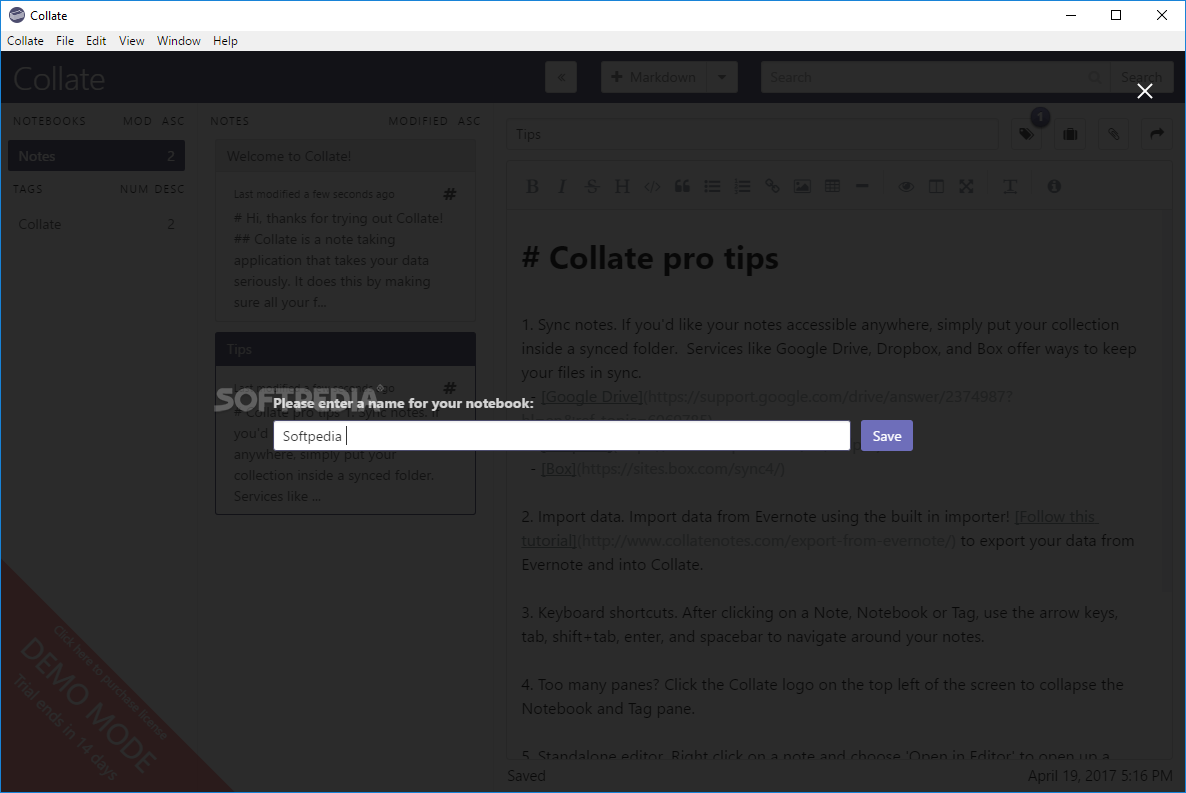Insert a table with the table icon
The width and height of the screenshot is (1186, 793).
coord(832,186)
